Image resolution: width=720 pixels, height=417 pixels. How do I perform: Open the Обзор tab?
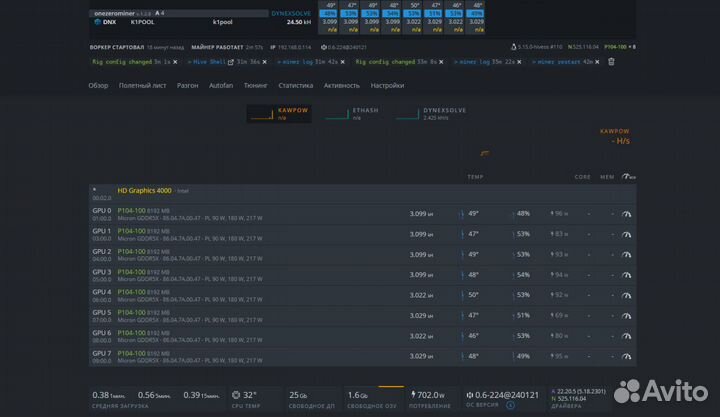pyautogui.click(x=98, y=85)
